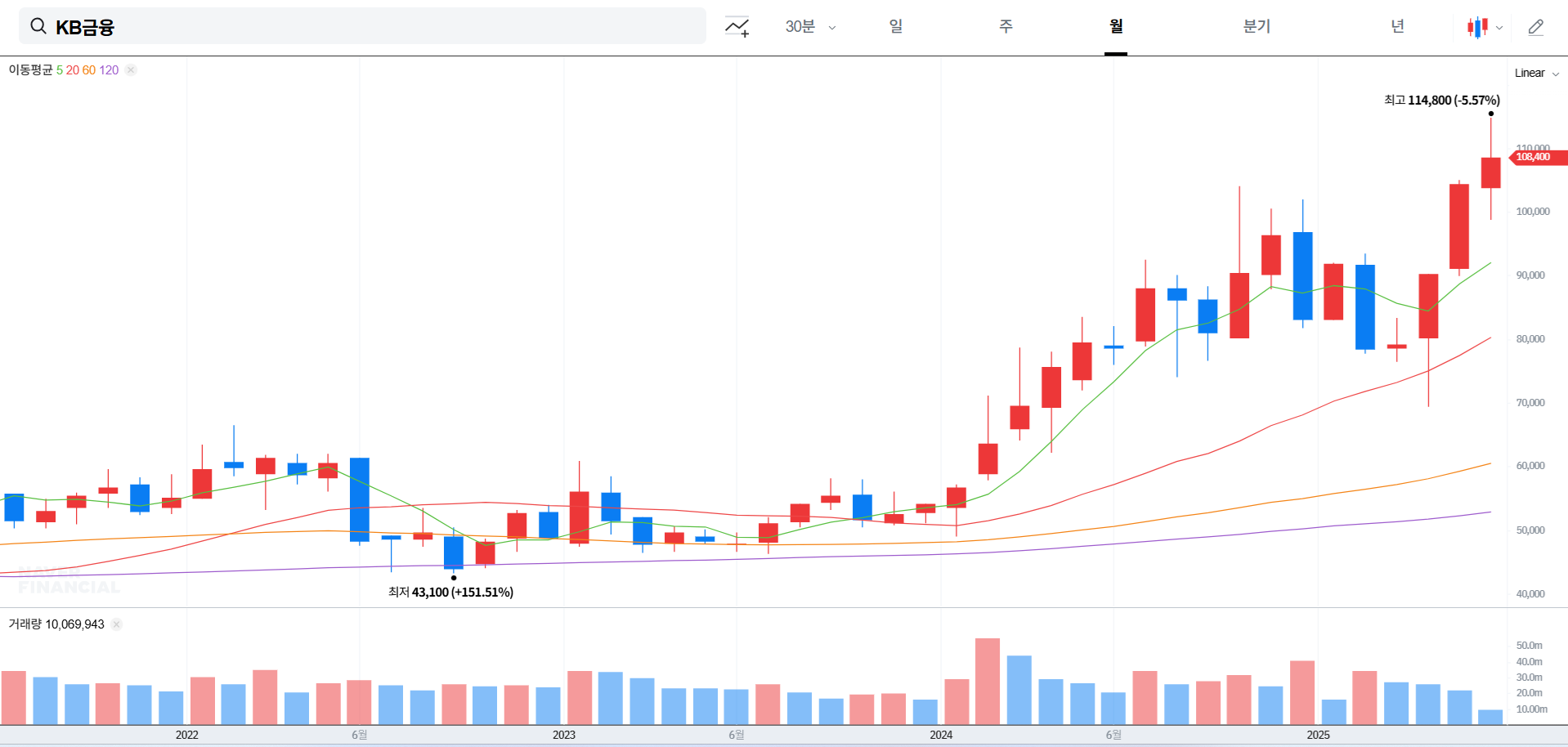Click the 60,000 price axis label
This screenshot has width=1568, height=747.
pos(1530,466)
